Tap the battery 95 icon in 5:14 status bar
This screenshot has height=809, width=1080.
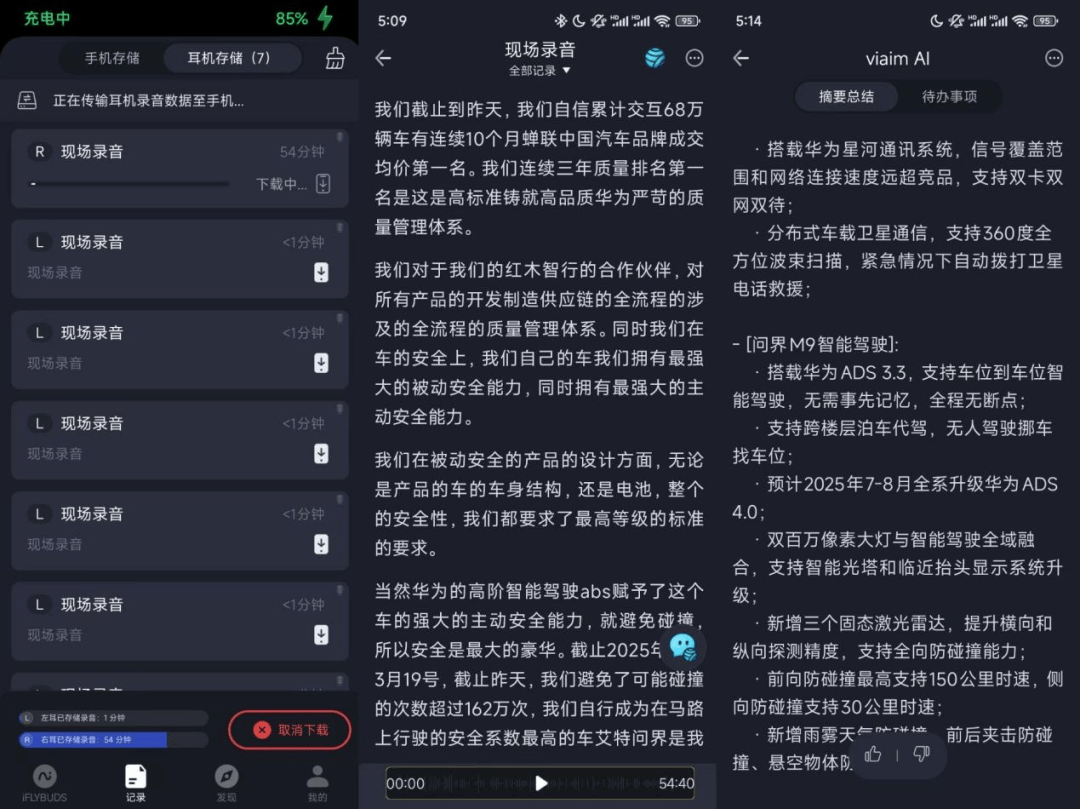(x=1046, y=21)
